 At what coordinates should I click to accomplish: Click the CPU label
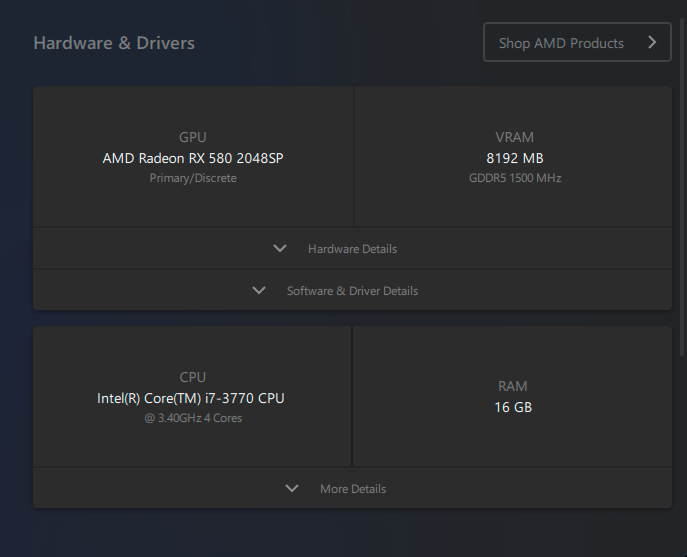click(x=192, y=377)
